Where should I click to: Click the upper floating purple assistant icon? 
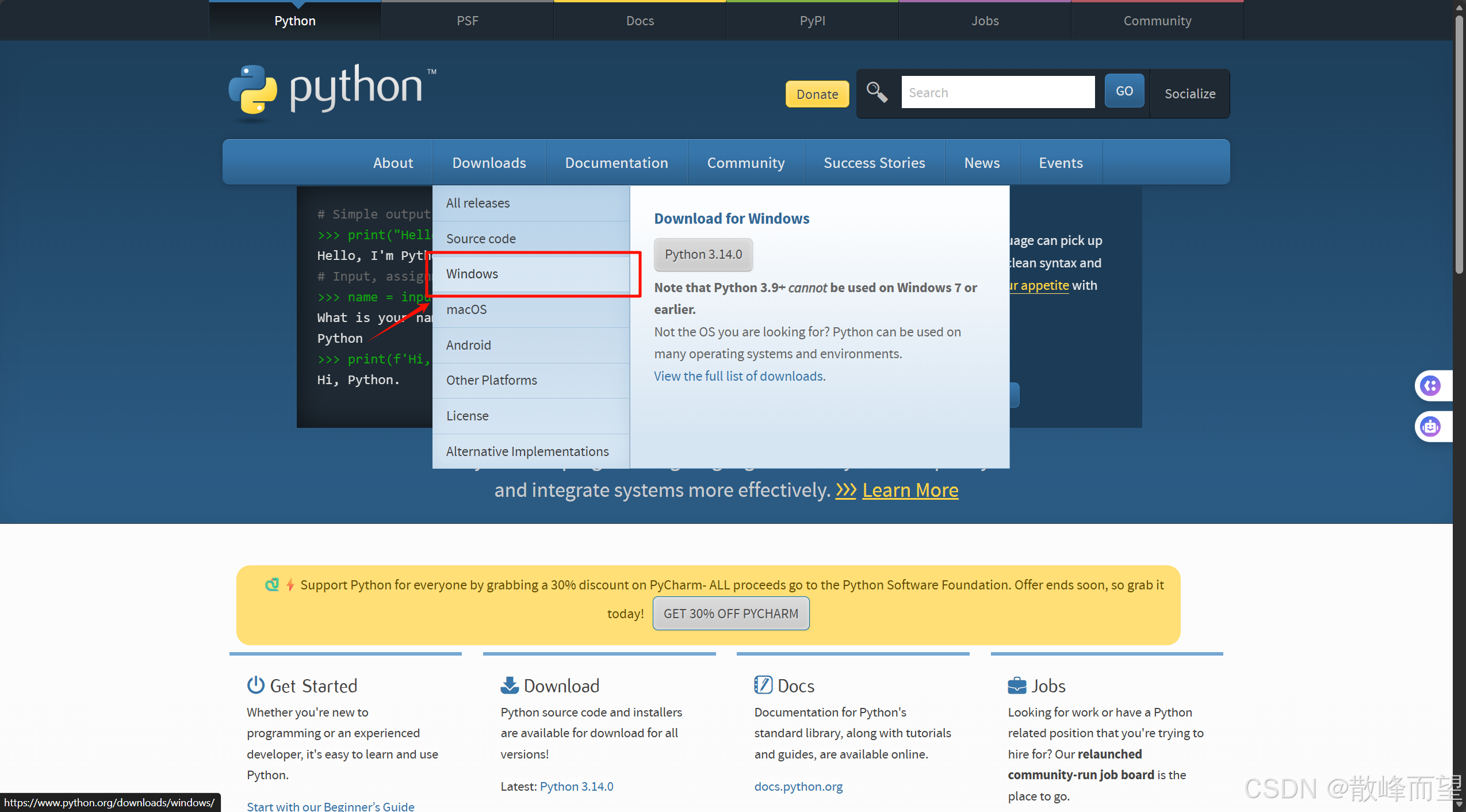[1430, 385]
